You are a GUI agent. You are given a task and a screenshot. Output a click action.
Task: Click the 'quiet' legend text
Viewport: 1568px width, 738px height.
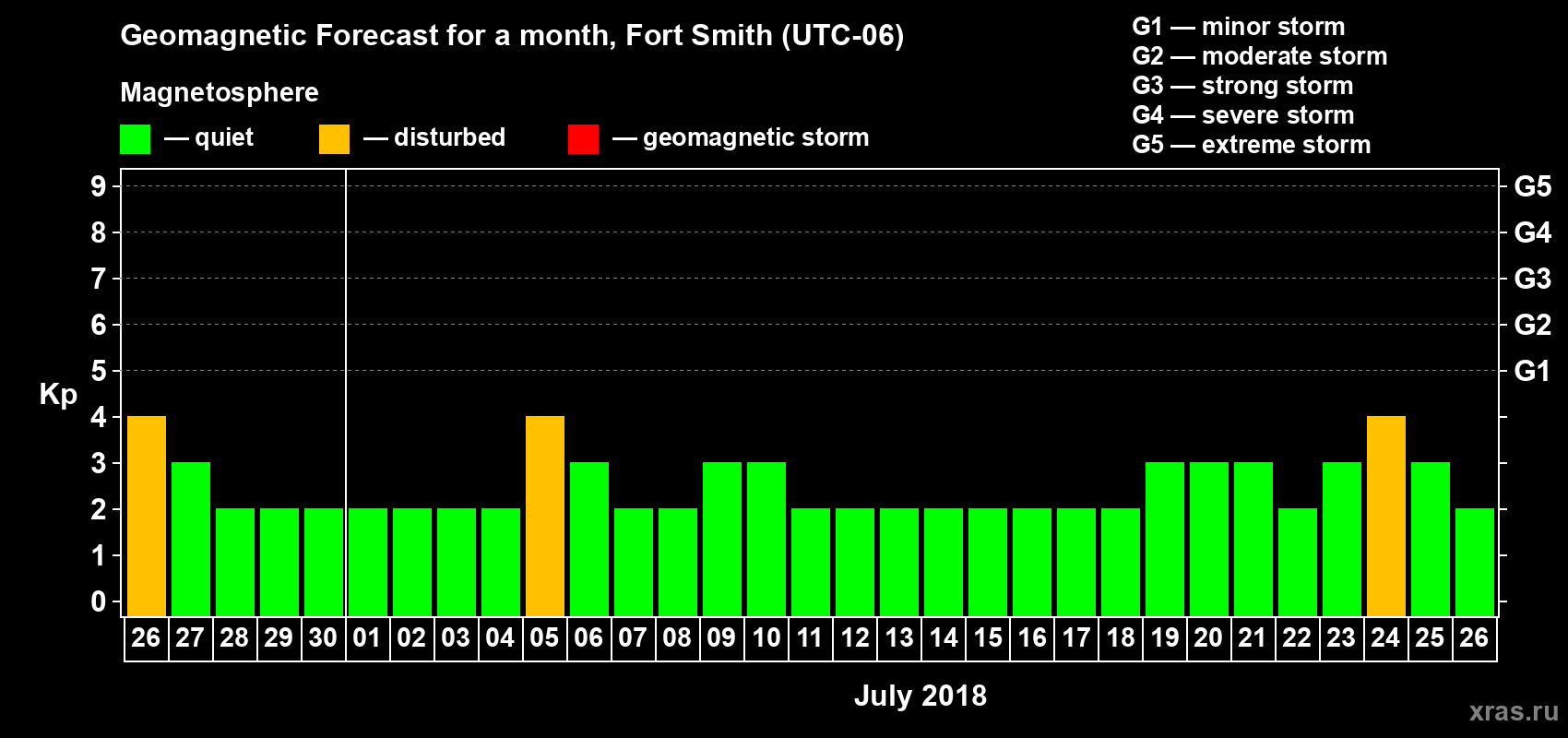pyautogui.click(x=224, y=137)
